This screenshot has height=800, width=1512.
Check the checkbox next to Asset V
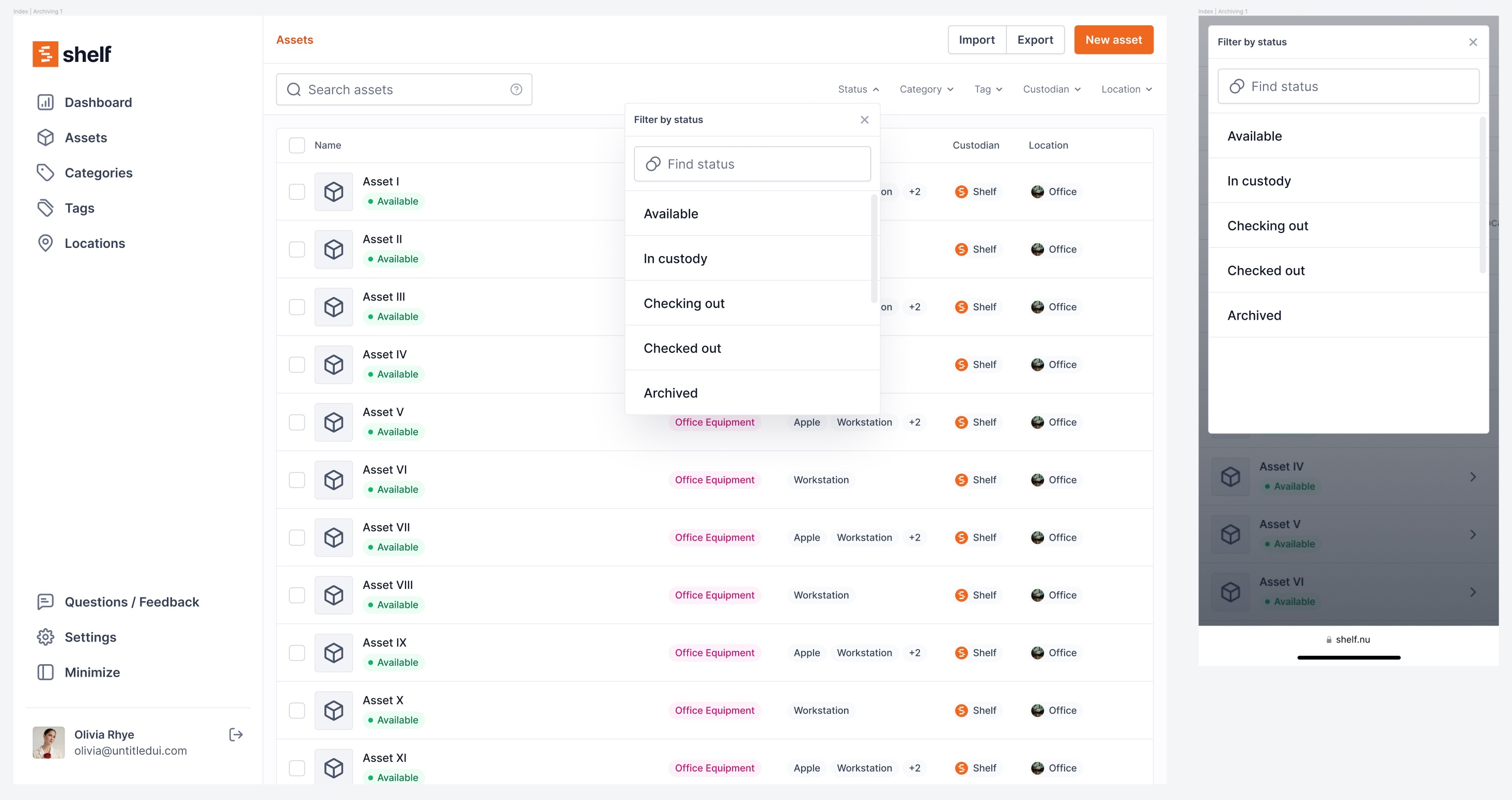tap(297, 422)
